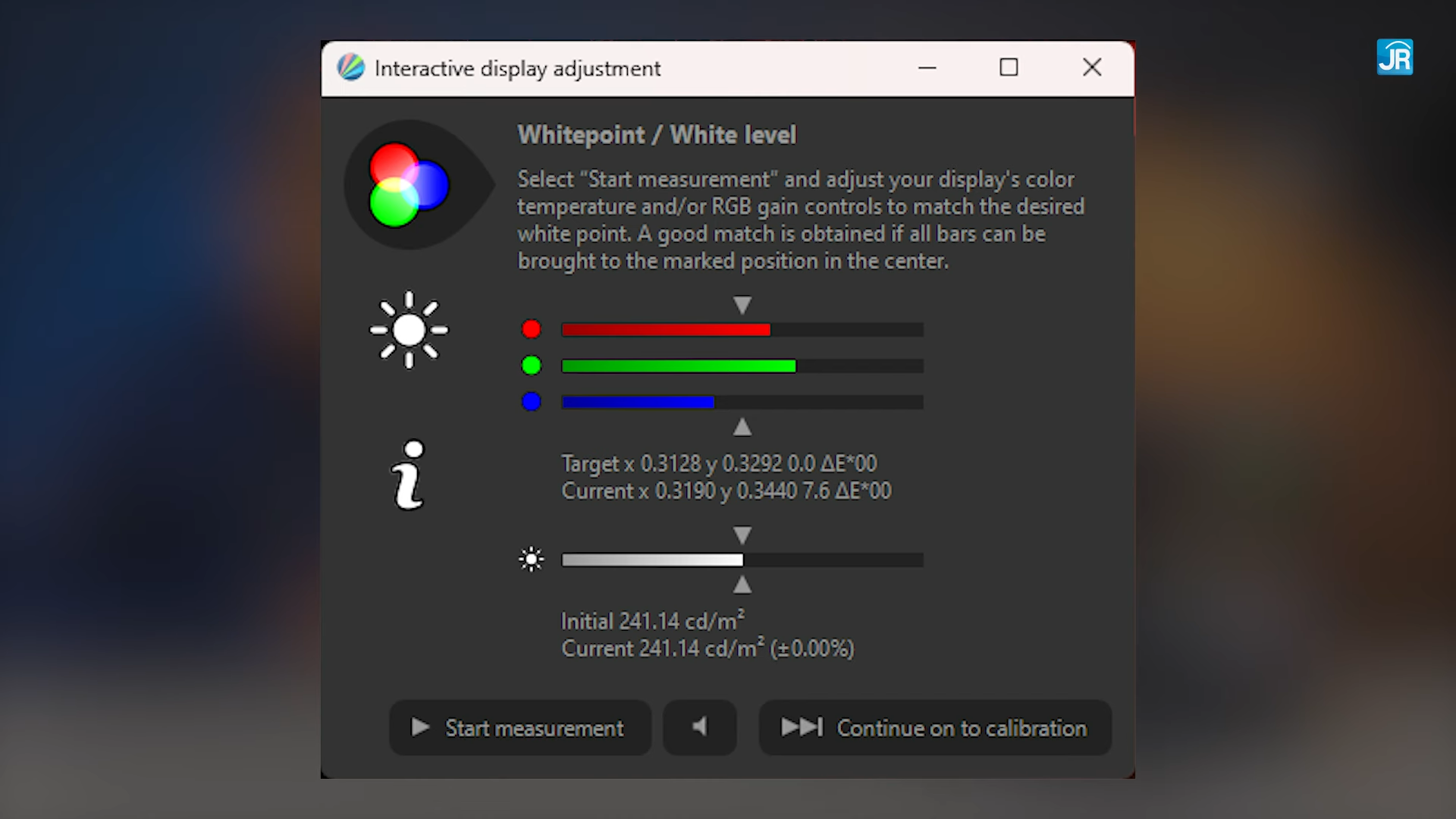Click the green gain level bar
The height and width of the screenshot is (819, 1456).
[742, 366]
